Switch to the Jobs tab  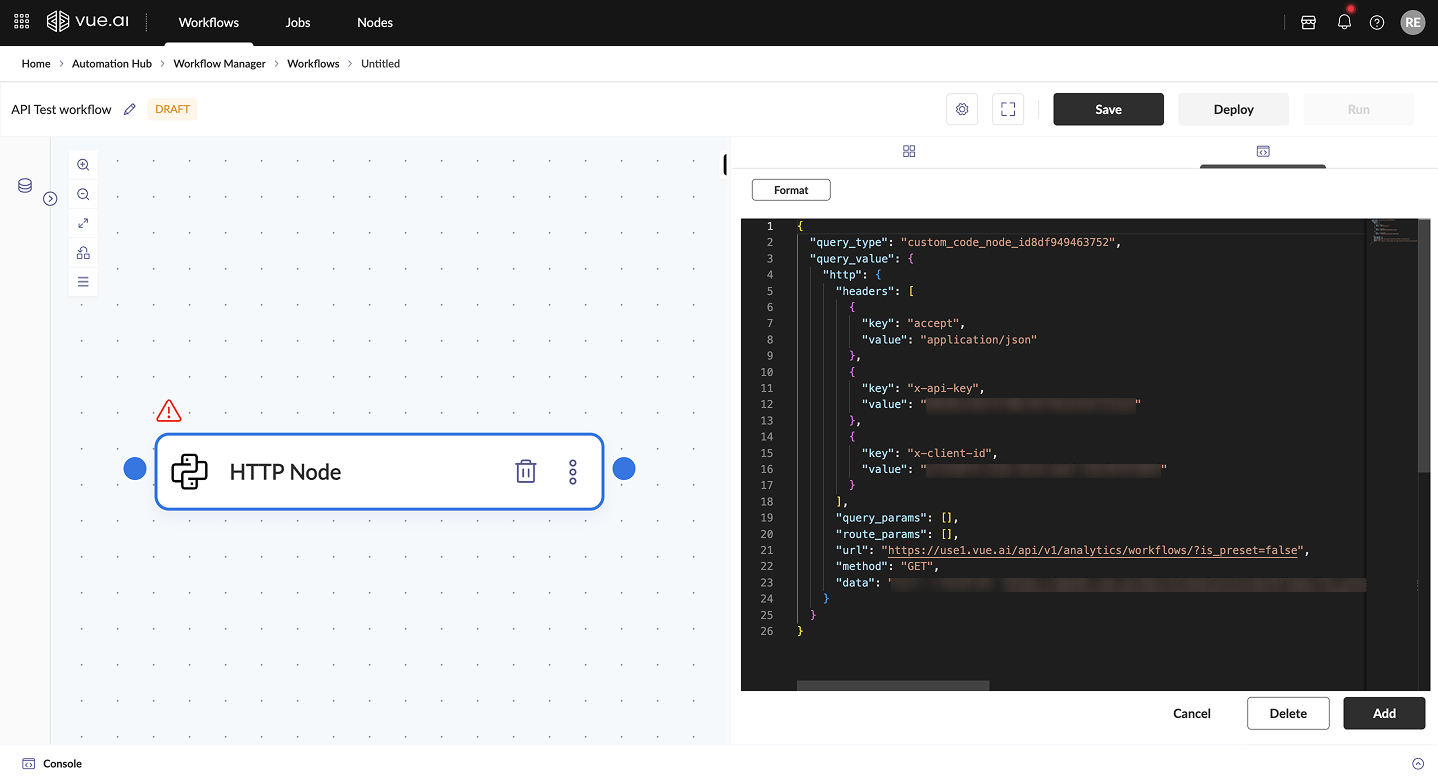[x=298, y=22]
